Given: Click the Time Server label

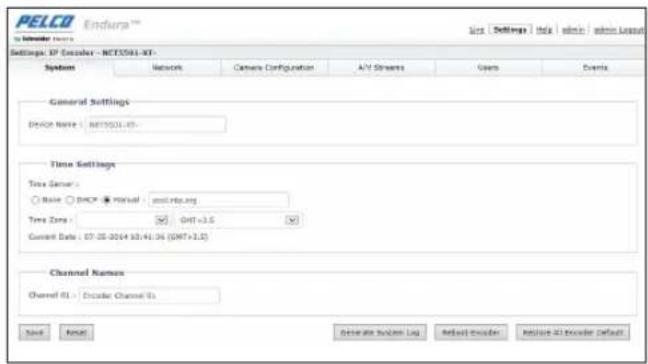Looking at the screenshot, I should (x=53, y=184).
